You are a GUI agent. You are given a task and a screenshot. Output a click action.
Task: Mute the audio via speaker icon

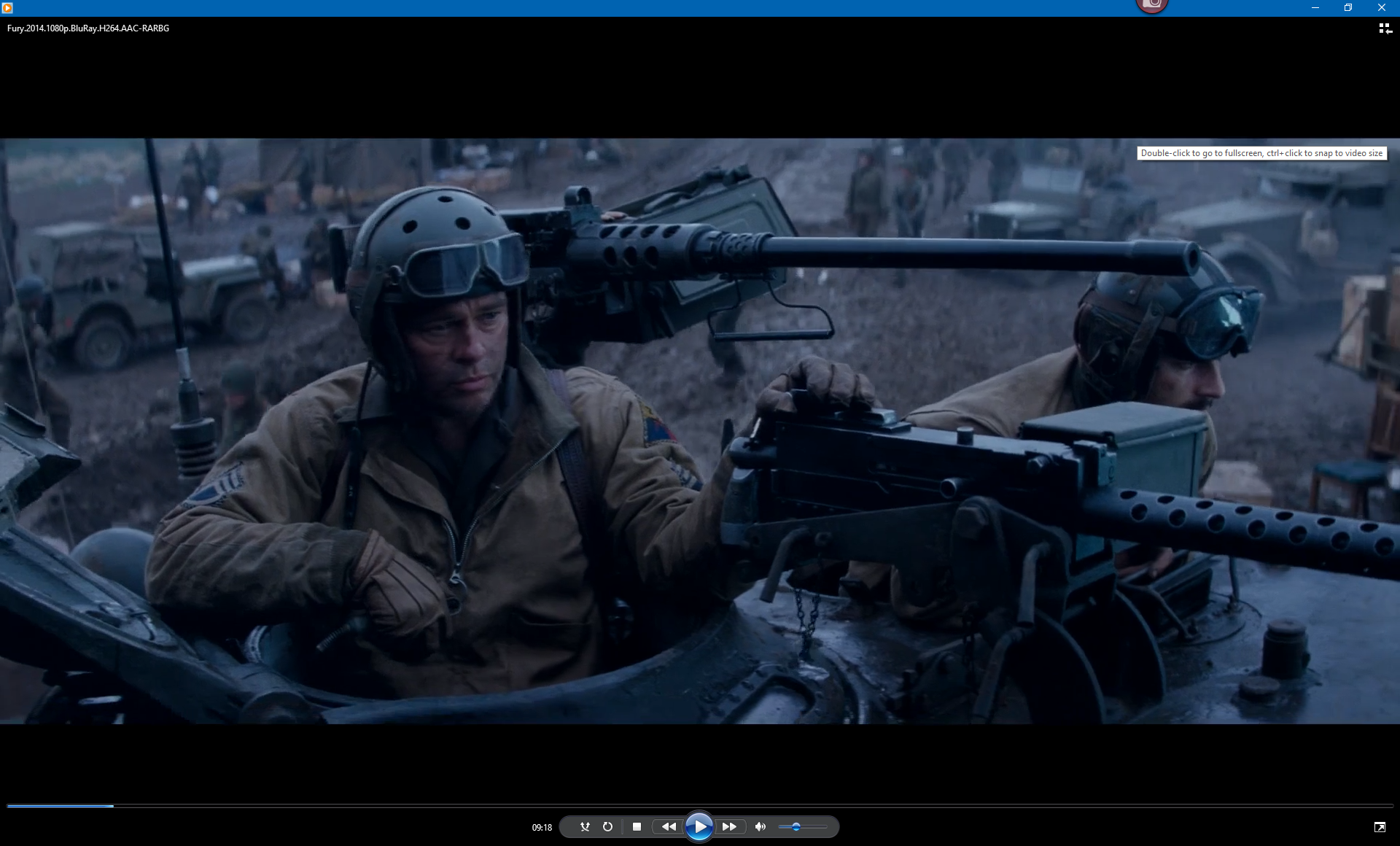[760, 826]
